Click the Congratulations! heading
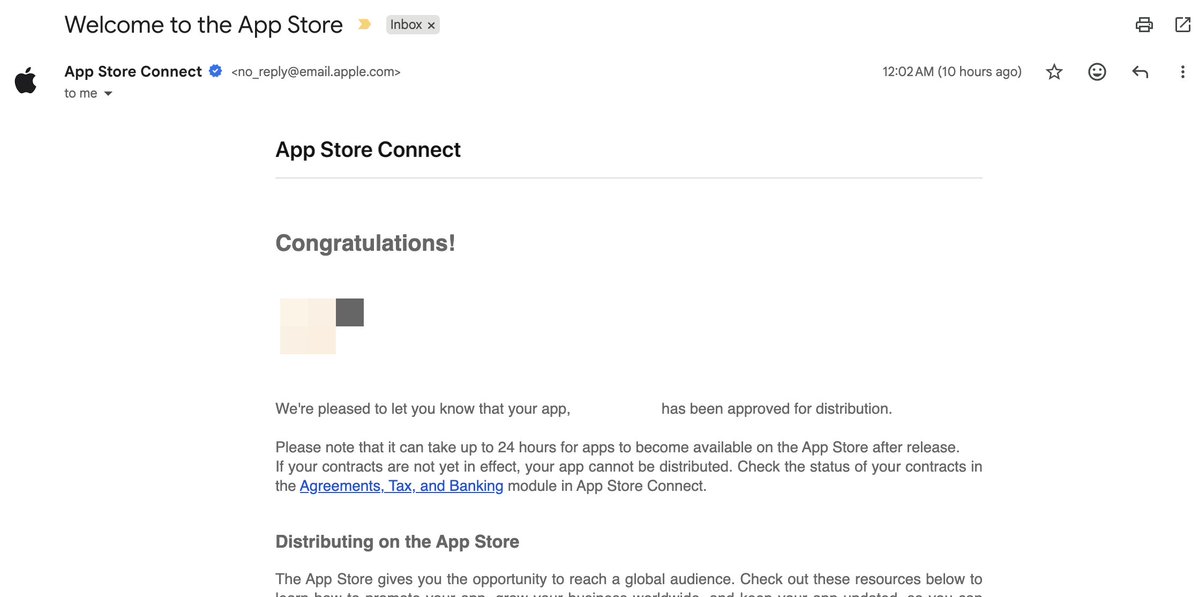 pos(365,243)
